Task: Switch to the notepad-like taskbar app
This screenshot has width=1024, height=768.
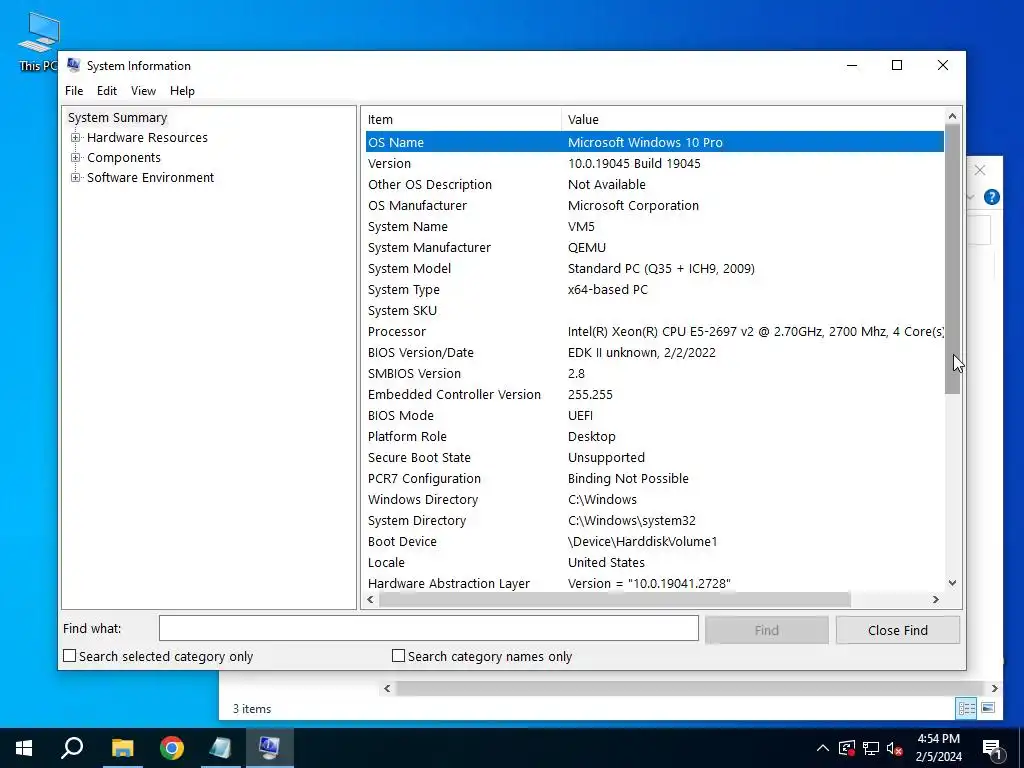Action: click(220, 748)
